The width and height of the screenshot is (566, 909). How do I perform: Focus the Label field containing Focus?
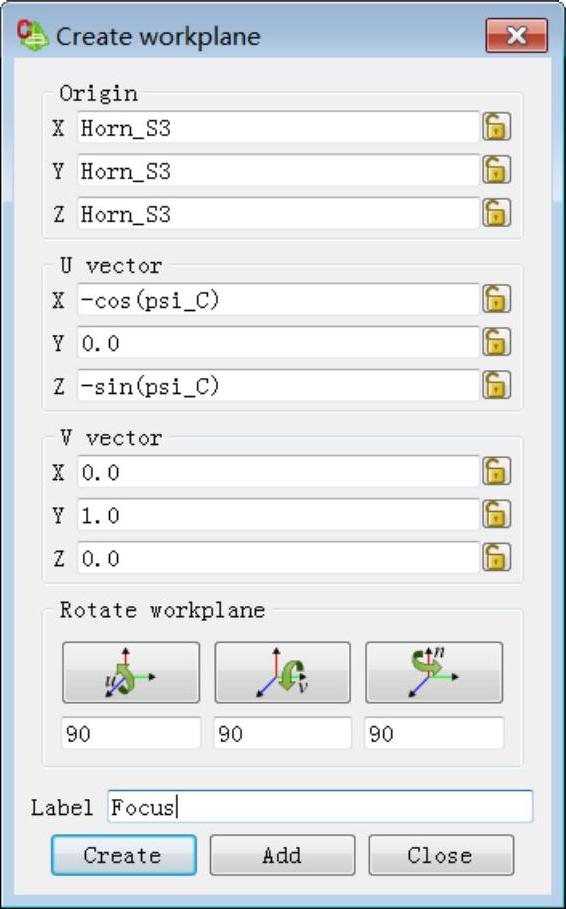tap(320, 806)
